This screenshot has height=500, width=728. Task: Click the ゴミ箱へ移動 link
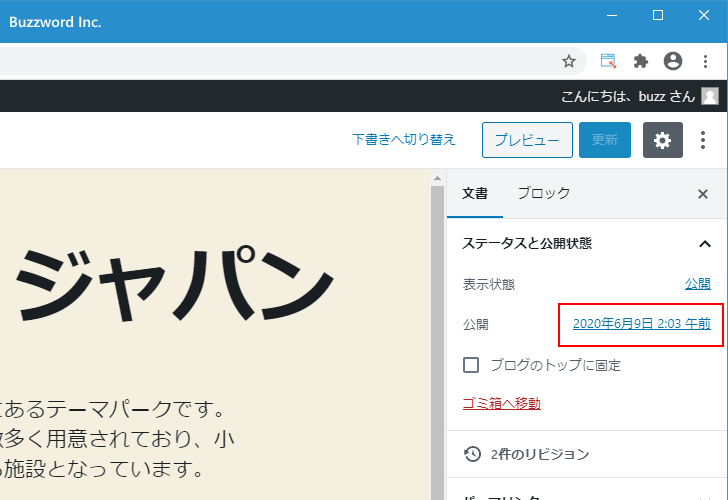(501, 403)
